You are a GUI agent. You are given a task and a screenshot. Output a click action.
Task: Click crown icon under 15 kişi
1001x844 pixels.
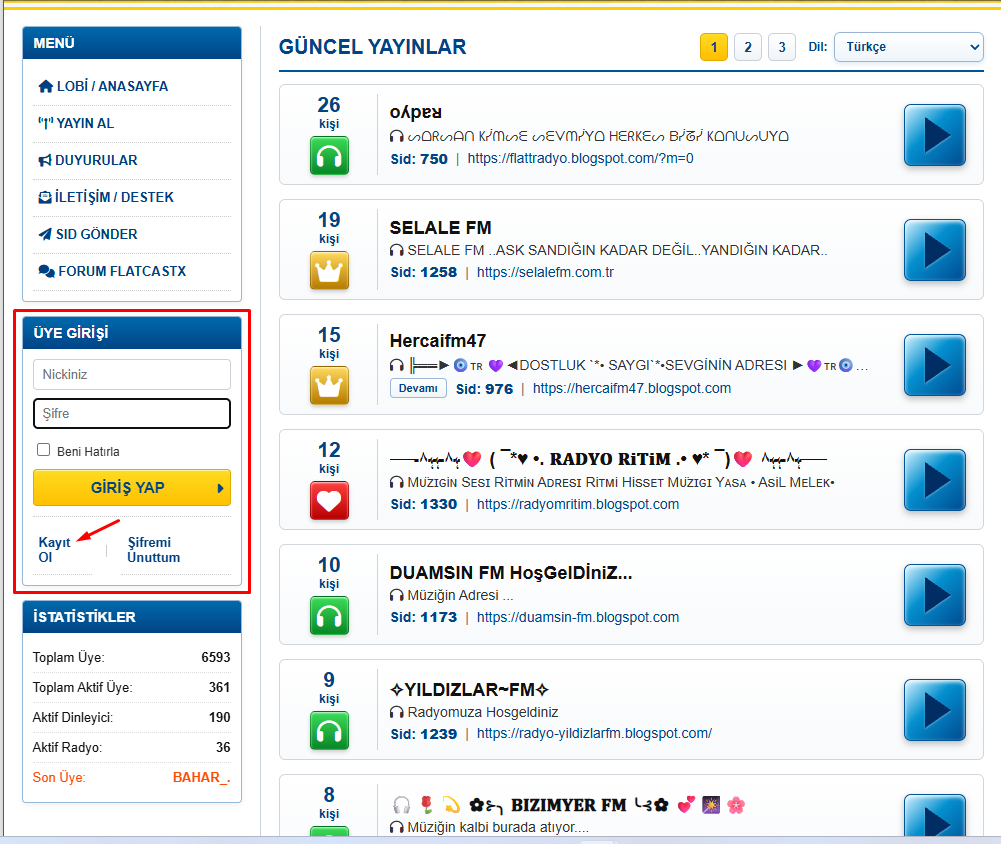point(329,386)
